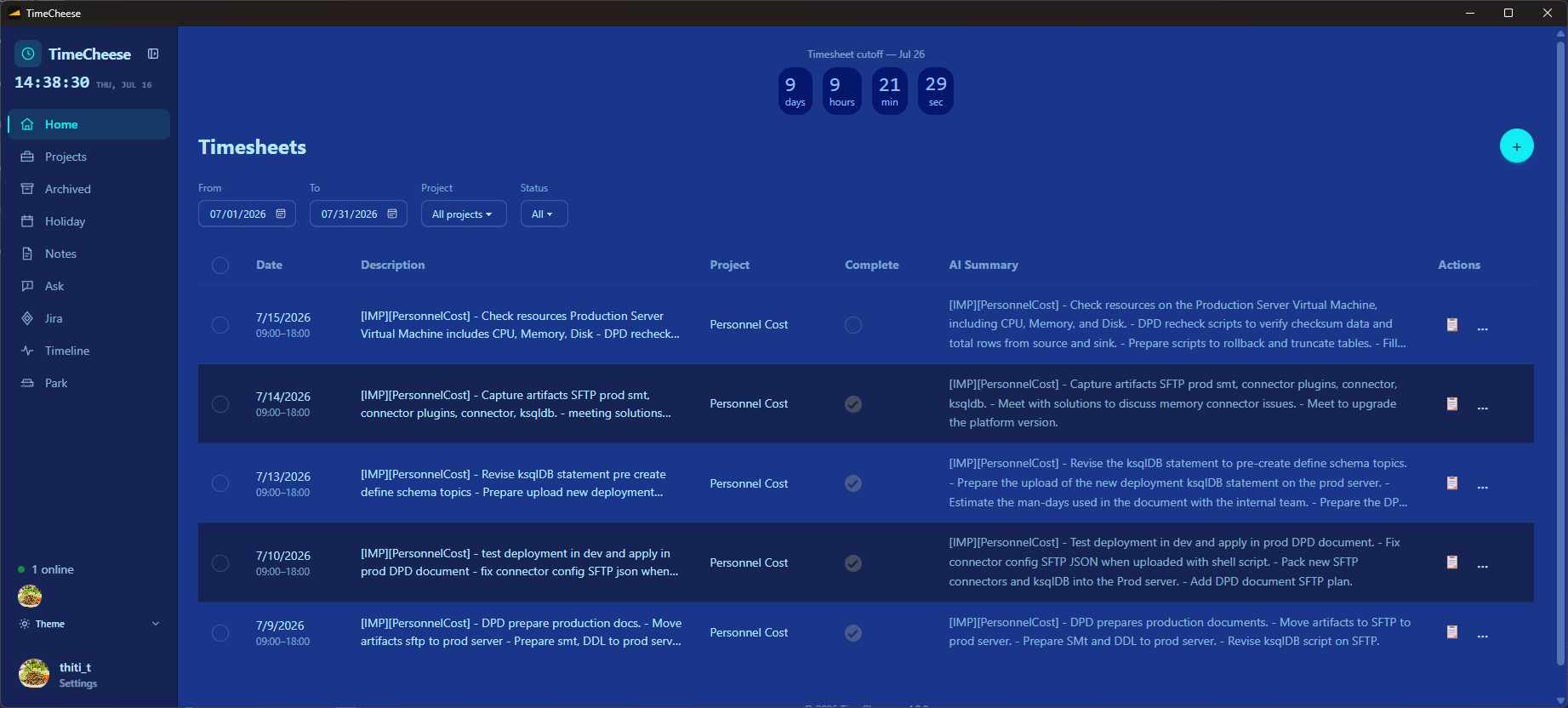Viewport: 1568px width, 708px height.
Task: Open Settings under thiti_t profile
Action: click(78, 683)
